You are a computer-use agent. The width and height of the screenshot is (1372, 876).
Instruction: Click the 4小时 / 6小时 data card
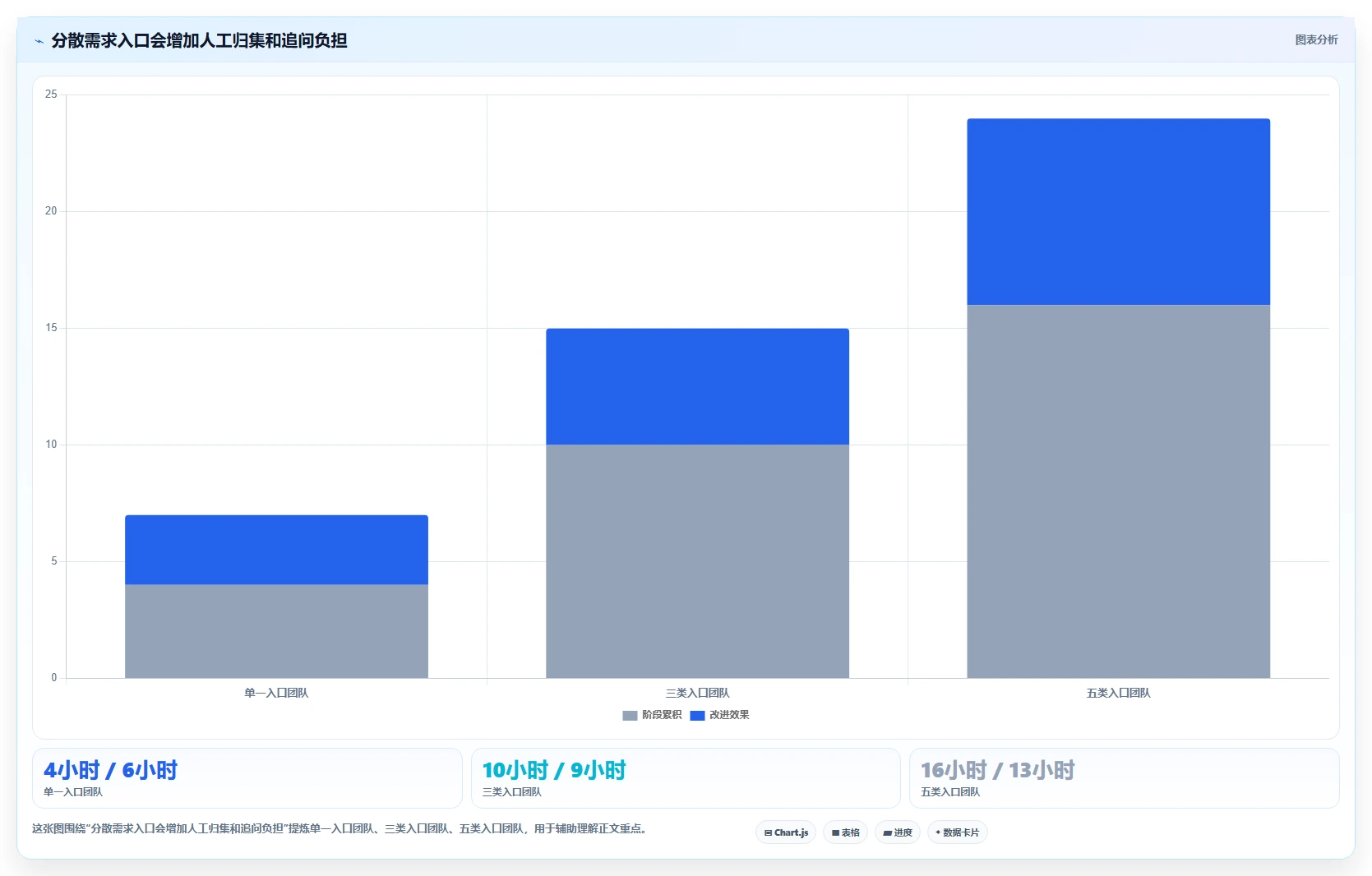(247, 778)
